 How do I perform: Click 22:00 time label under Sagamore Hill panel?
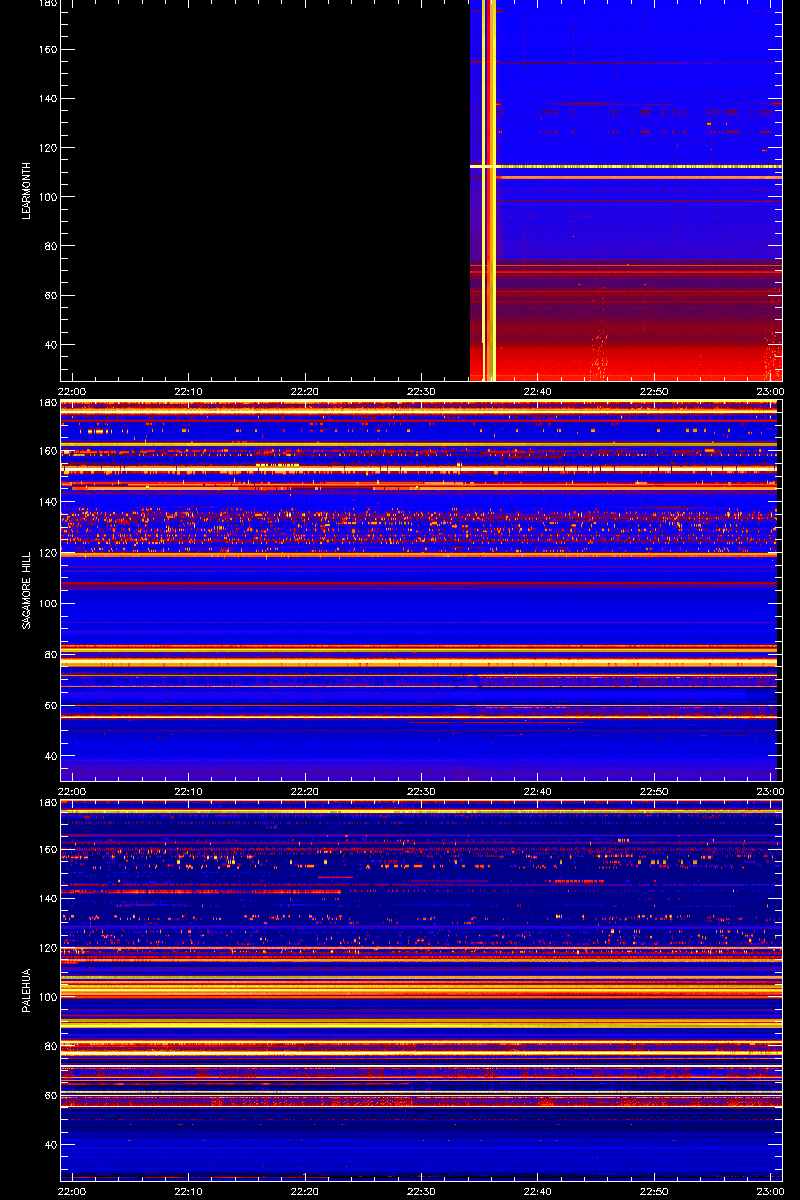72,791
